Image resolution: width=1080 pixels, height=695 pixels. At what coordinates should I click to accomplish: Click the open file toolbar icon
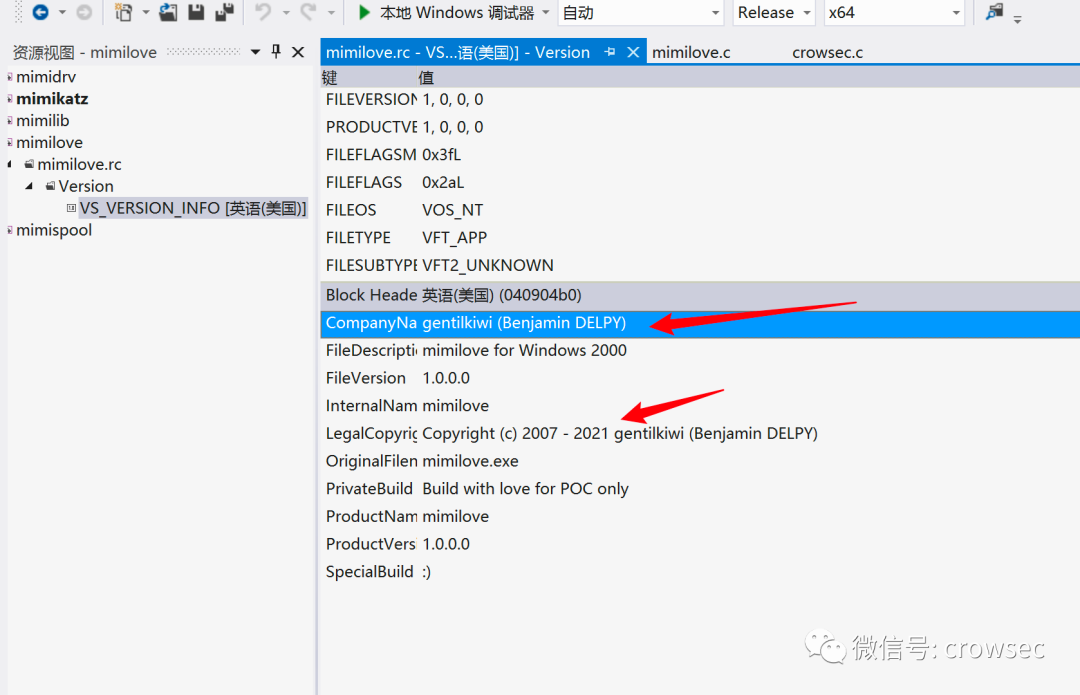[168, 12]
